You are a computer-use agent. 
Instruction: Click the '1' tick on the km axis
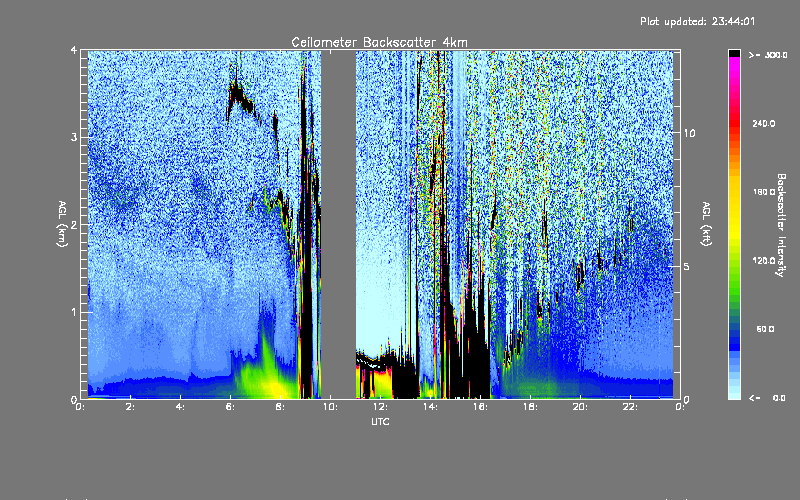point(74,312)
